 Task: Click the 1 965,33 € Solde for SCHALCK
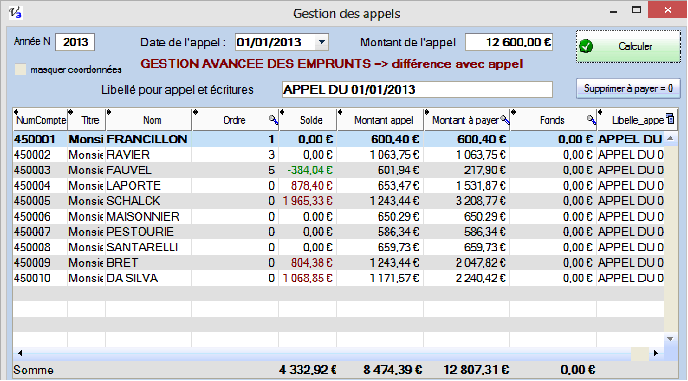tap(308, 201)
